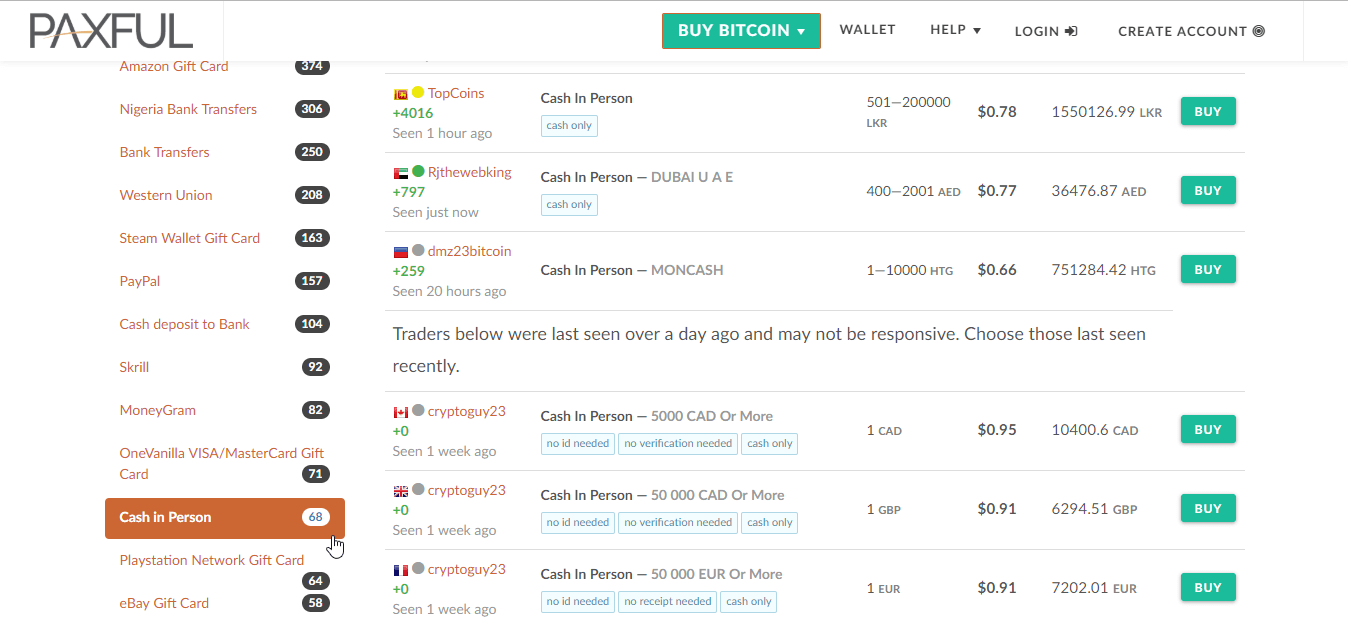Click the Paxful logo
Viewport: 1348px width, 622px height.
click(111, 31)
